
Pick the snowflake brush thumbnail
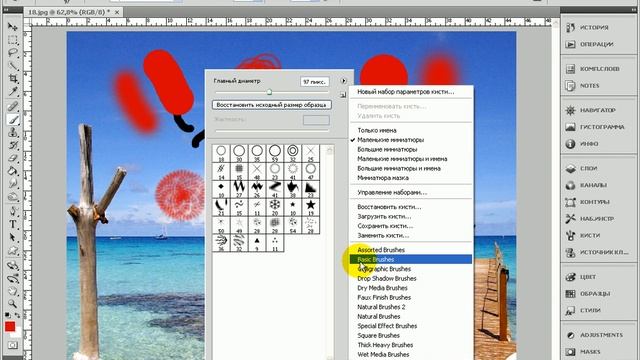pyautogui.click(x=275, y=206)
